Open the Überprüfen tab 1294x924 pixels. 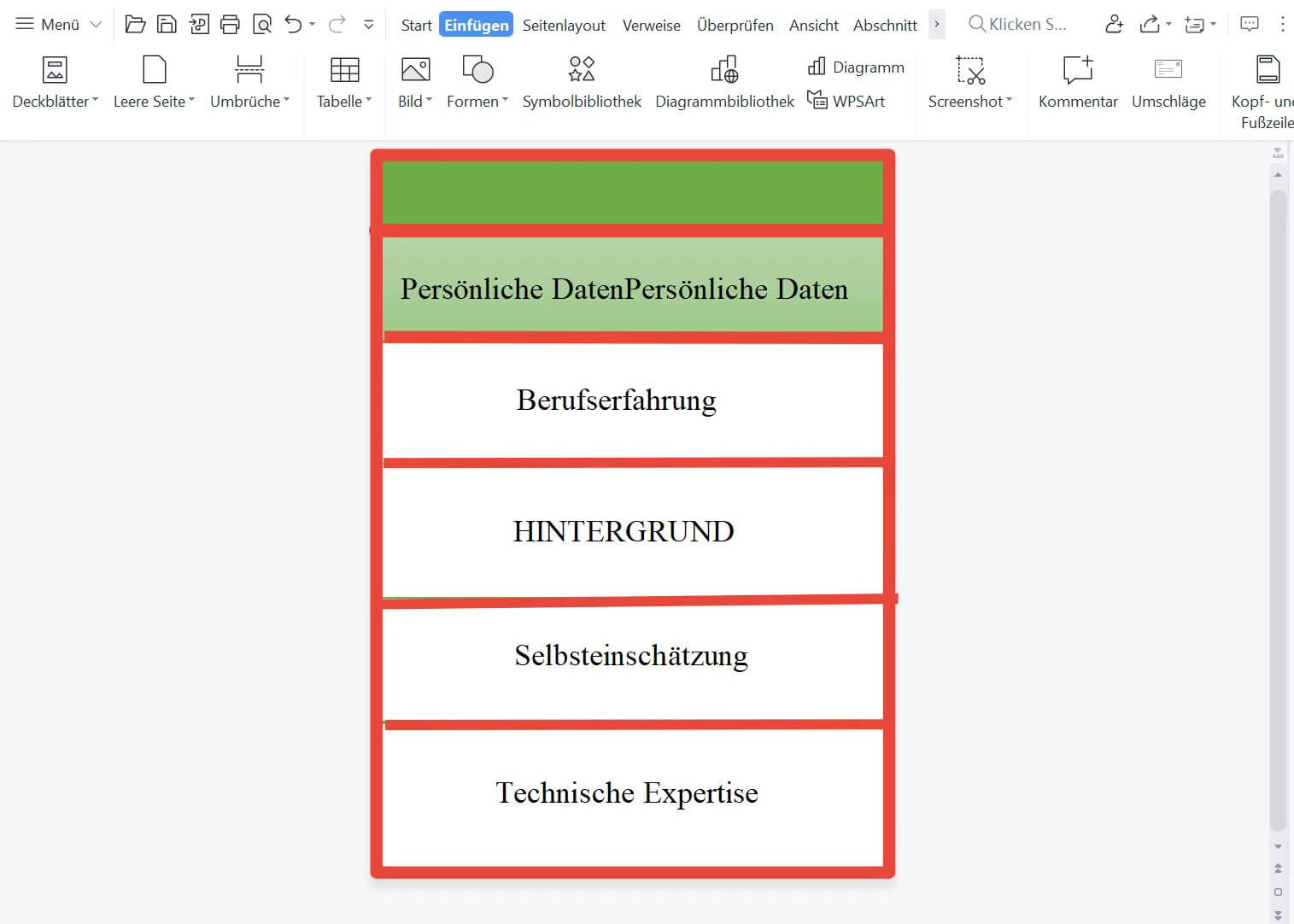pos(735,25)
